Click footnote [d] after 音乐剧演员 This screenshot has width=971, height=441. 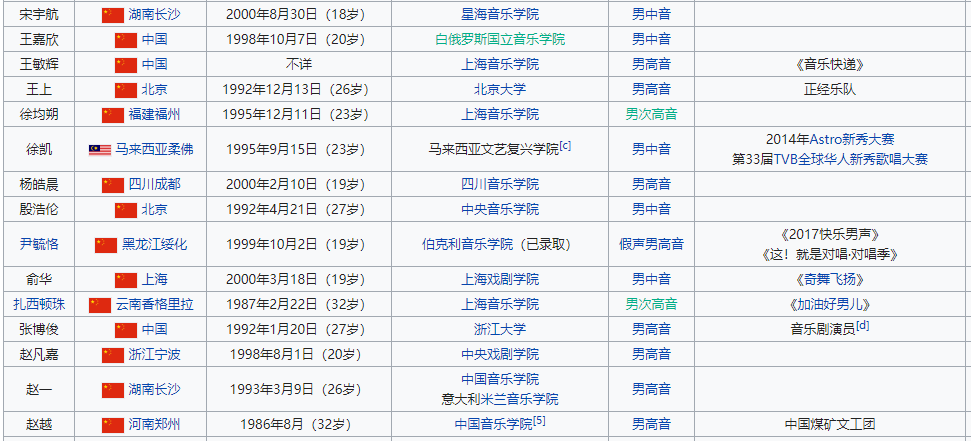tap(862, 325)
